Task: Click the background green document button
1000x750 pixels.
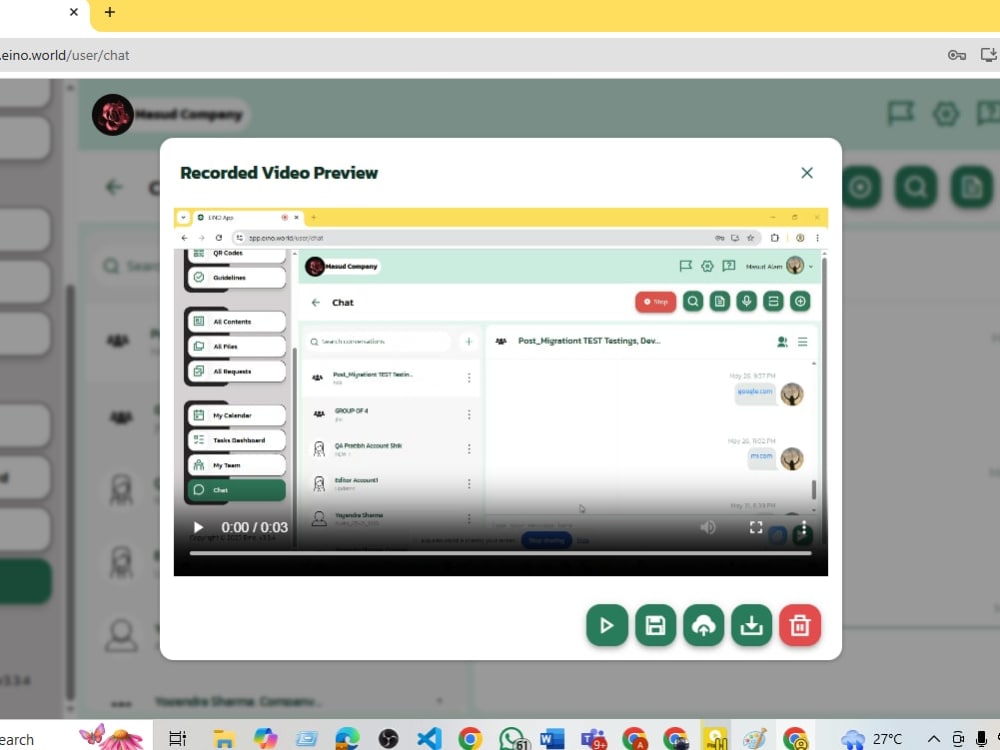Action: click(971, 187)
